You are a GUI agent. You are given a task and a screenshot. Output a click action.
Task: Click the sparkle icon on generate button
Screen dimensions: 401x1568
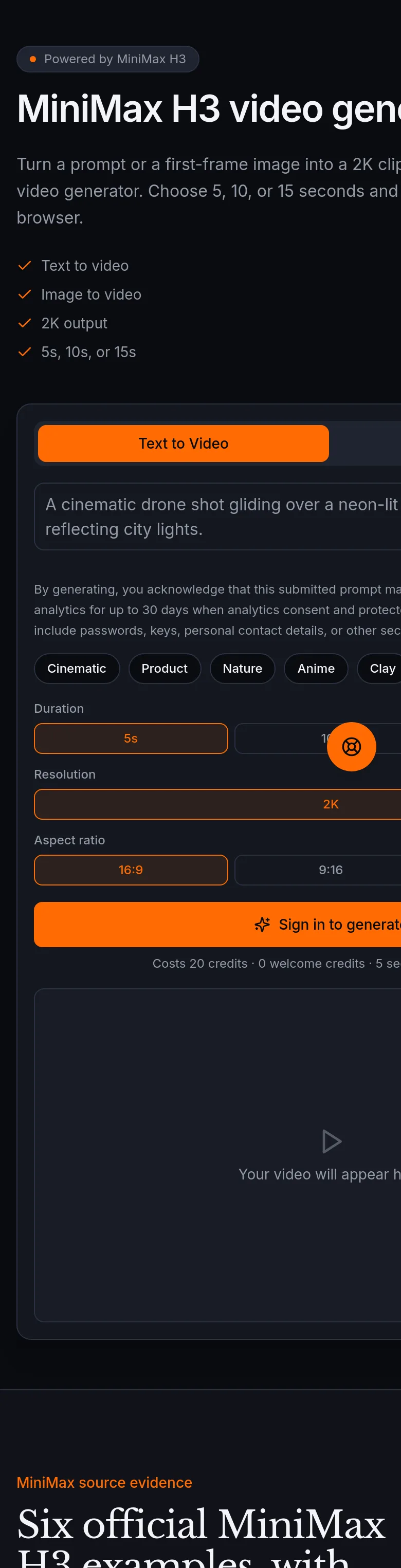(x=262, y=924)
